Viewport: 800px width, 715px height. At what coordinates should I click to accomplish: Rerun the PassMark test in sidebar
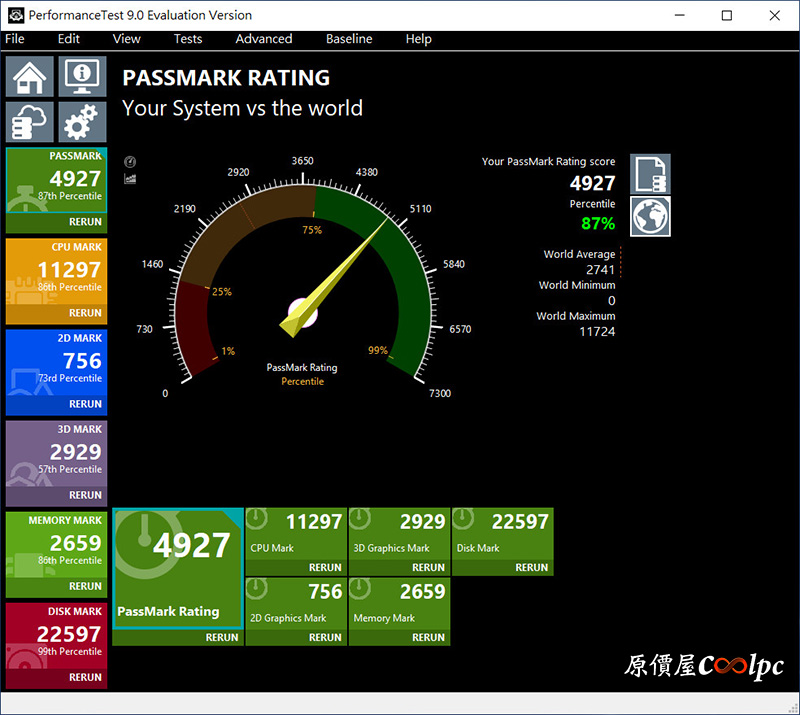(85, 222)
